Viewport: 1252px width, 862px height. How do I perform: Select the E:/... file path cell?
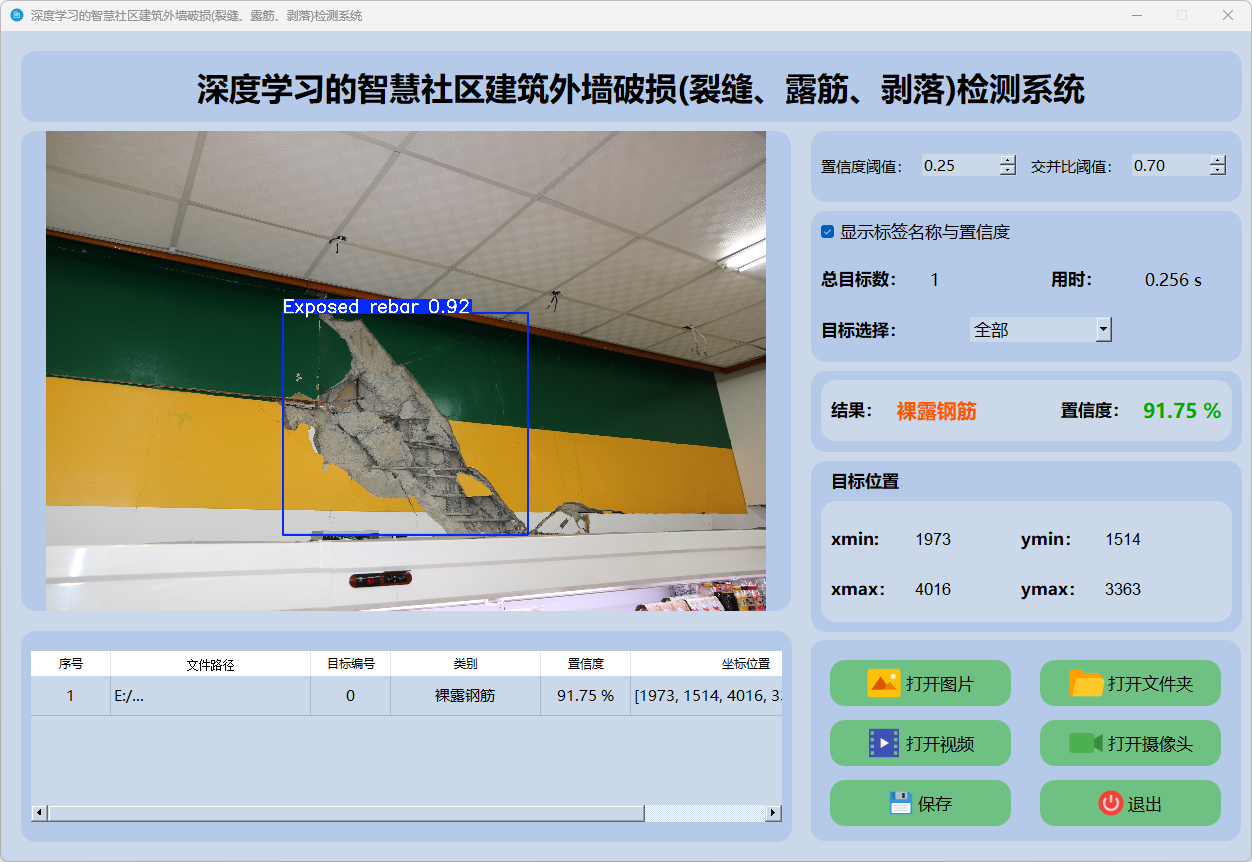point(211,696)
